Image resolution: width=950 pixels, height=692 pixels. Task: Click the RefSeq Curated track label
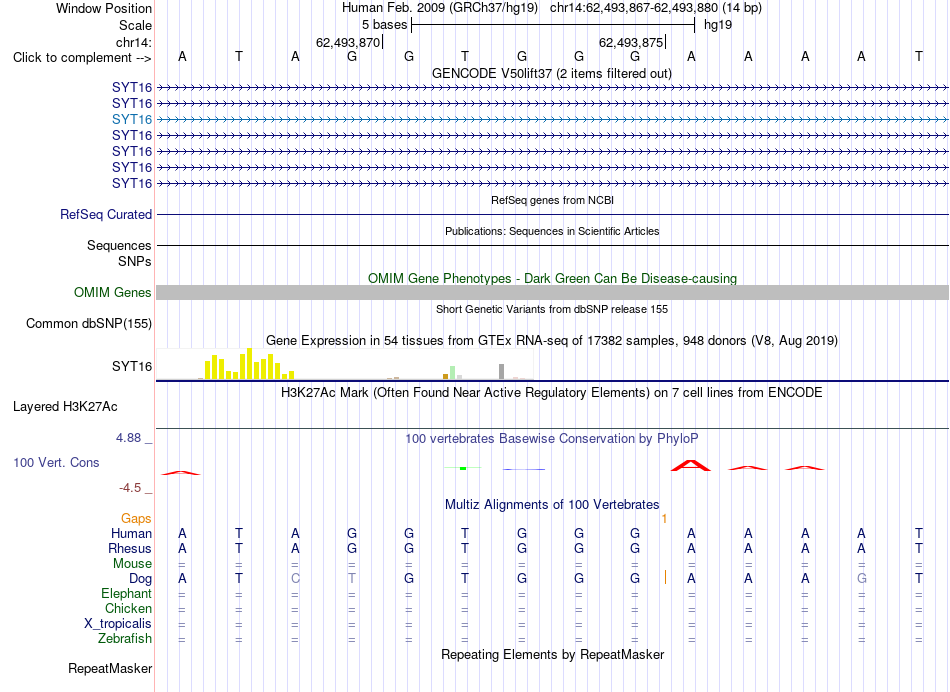point(106,215)
